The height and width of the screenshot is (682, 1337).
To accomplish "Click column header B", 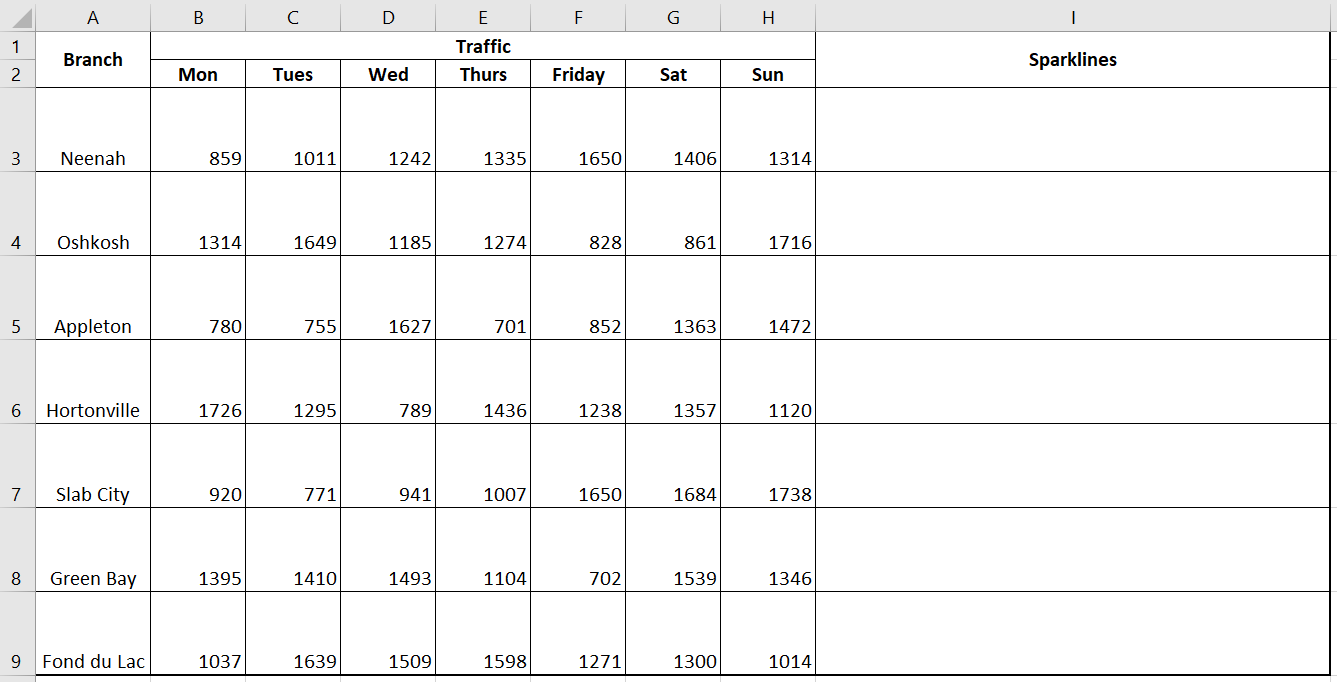I will pos(198,16).
